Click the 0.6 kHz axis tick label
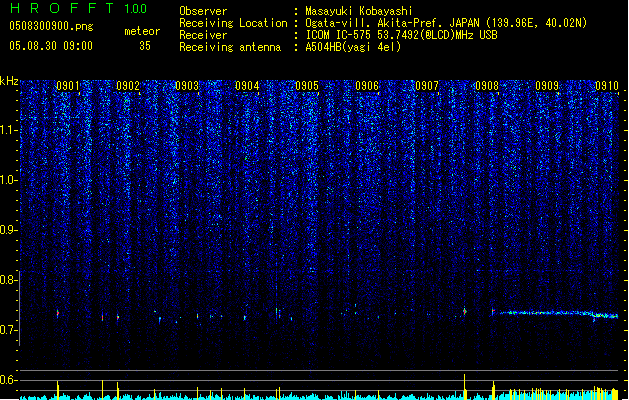629x400 pixels. pos(9,380)
